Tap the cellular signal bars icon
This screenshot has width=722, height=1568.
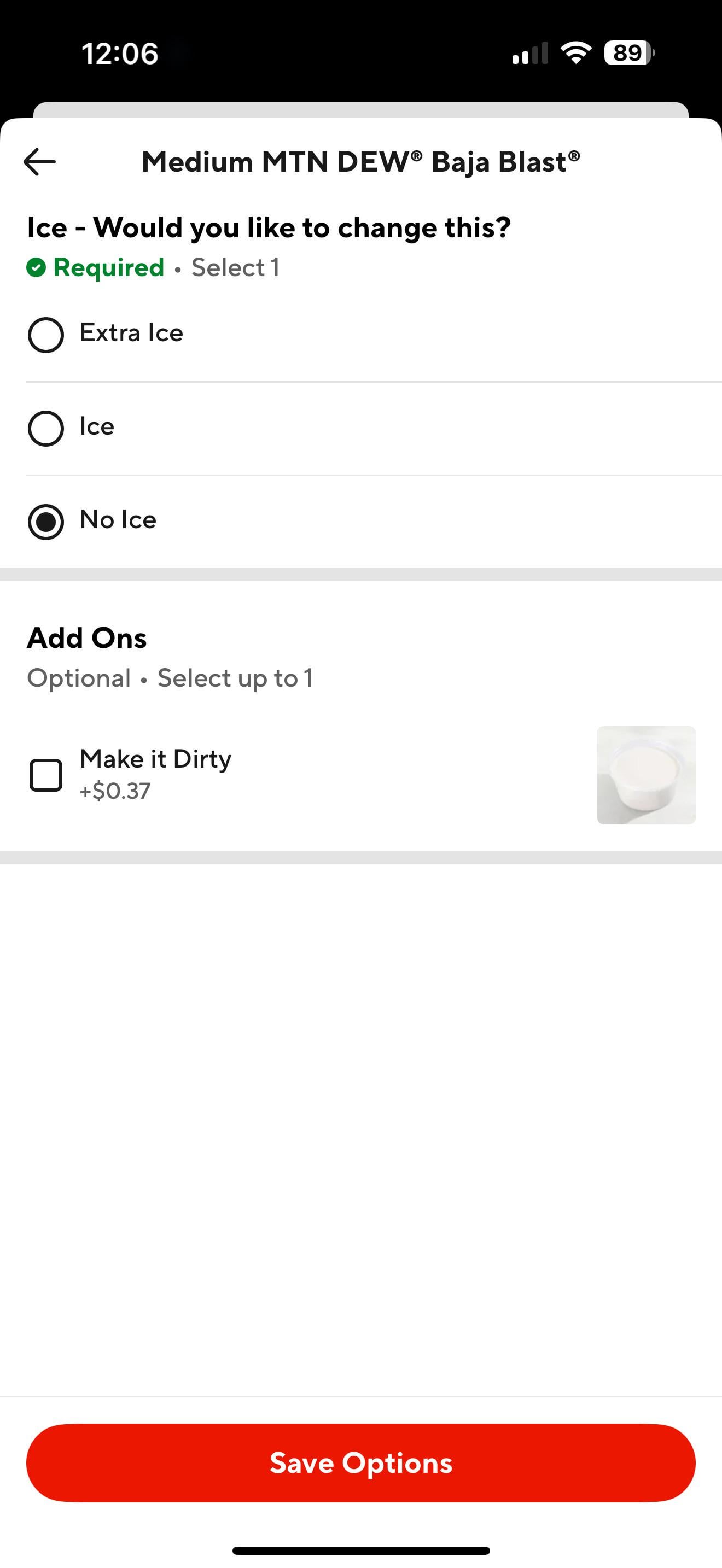(x=529, y=54)
